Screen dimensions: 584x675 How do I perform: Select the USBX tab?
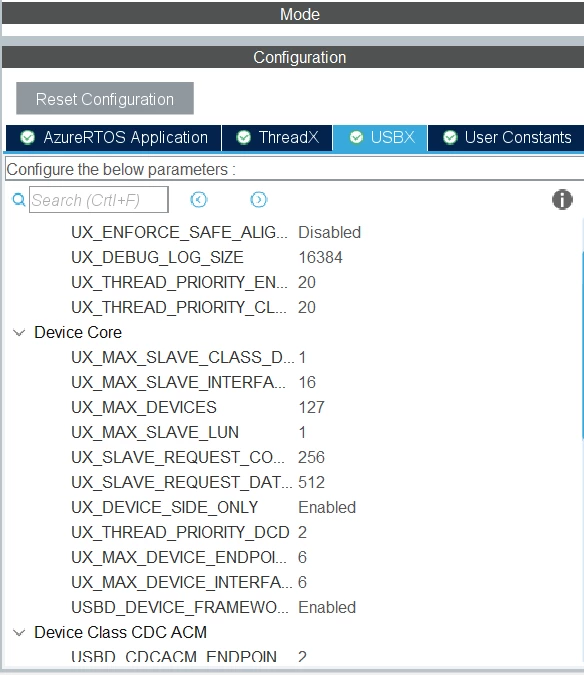tap(380, 138)
